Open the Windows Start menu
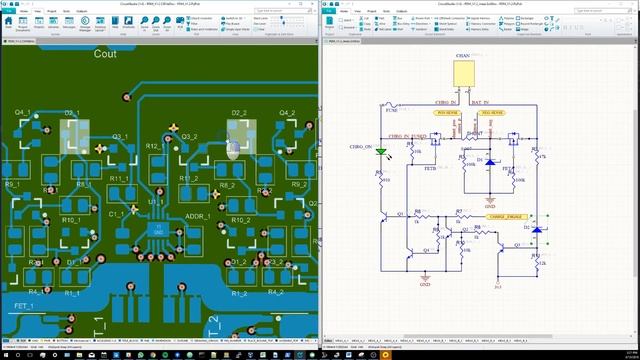 tap(5, 355)
